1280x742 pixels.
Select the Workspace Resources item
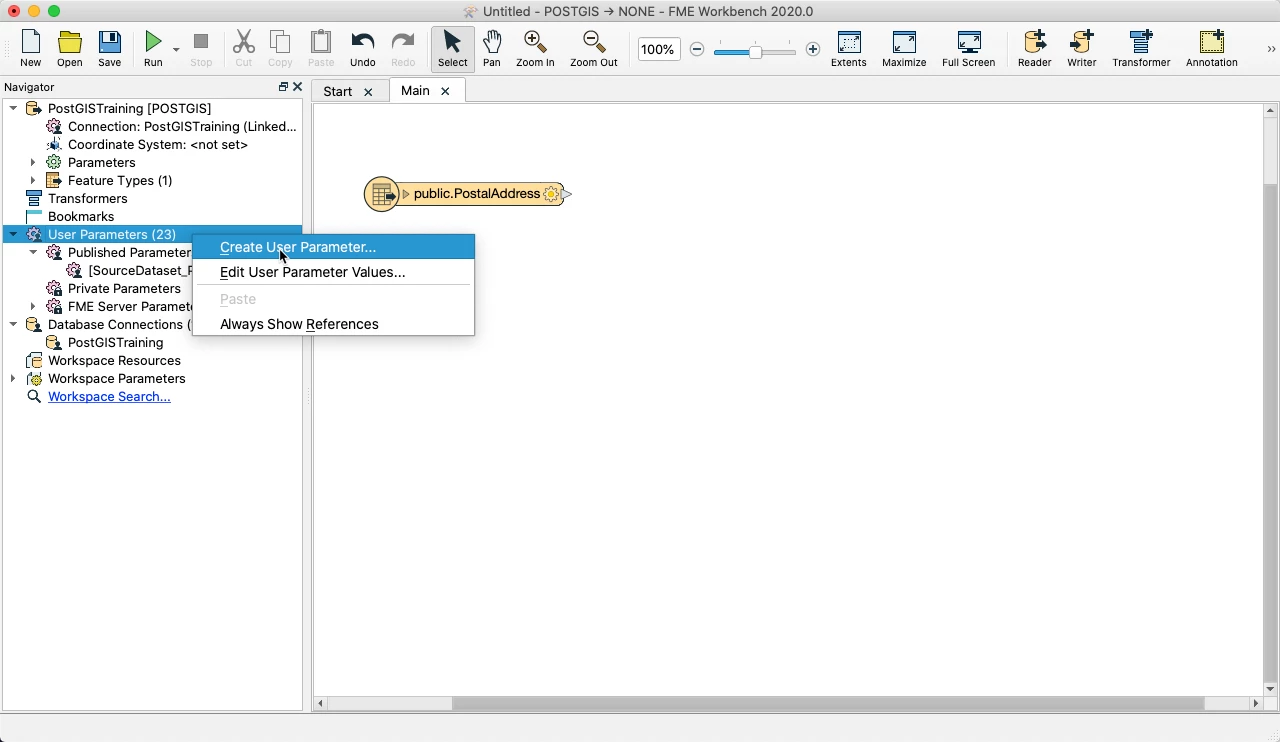click(x=104, y=360)
